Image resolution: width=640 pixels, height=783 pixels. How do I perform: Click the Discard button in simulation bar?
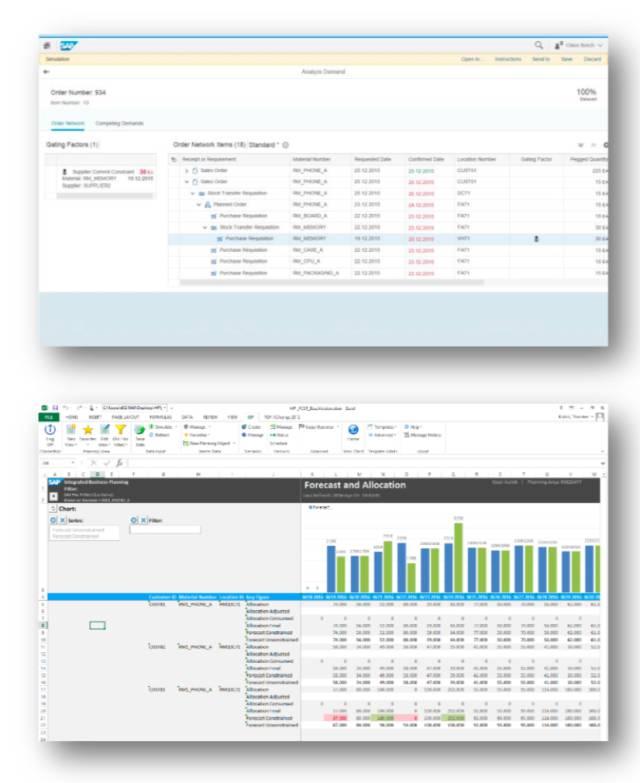[x=593, y=59]
